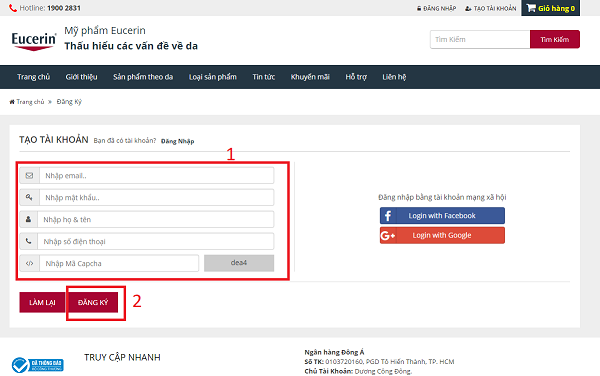Click Login with Facebook button
The width and height of the screenshot is (600, 376).
pyautogui.click(x=442, y=216)
